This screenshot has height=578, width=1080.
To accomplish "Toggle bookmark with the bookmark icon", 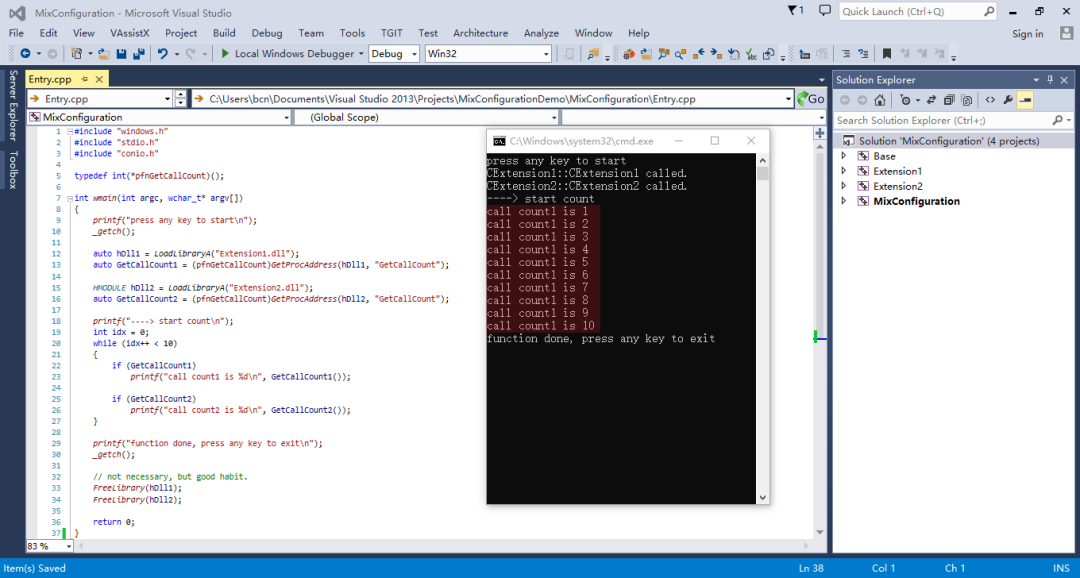I will 886,54.
